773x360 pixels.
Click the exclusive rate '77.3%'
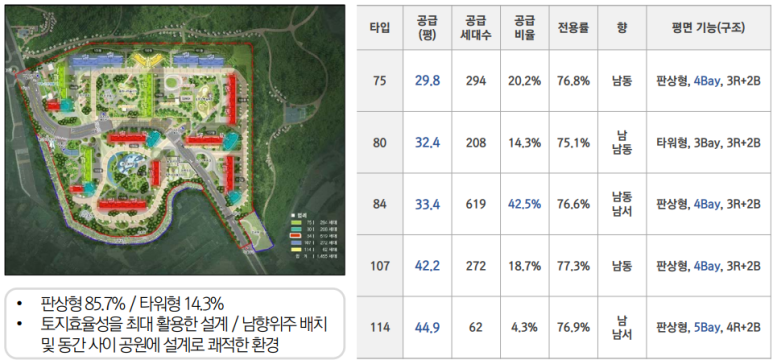click(573, 266)
